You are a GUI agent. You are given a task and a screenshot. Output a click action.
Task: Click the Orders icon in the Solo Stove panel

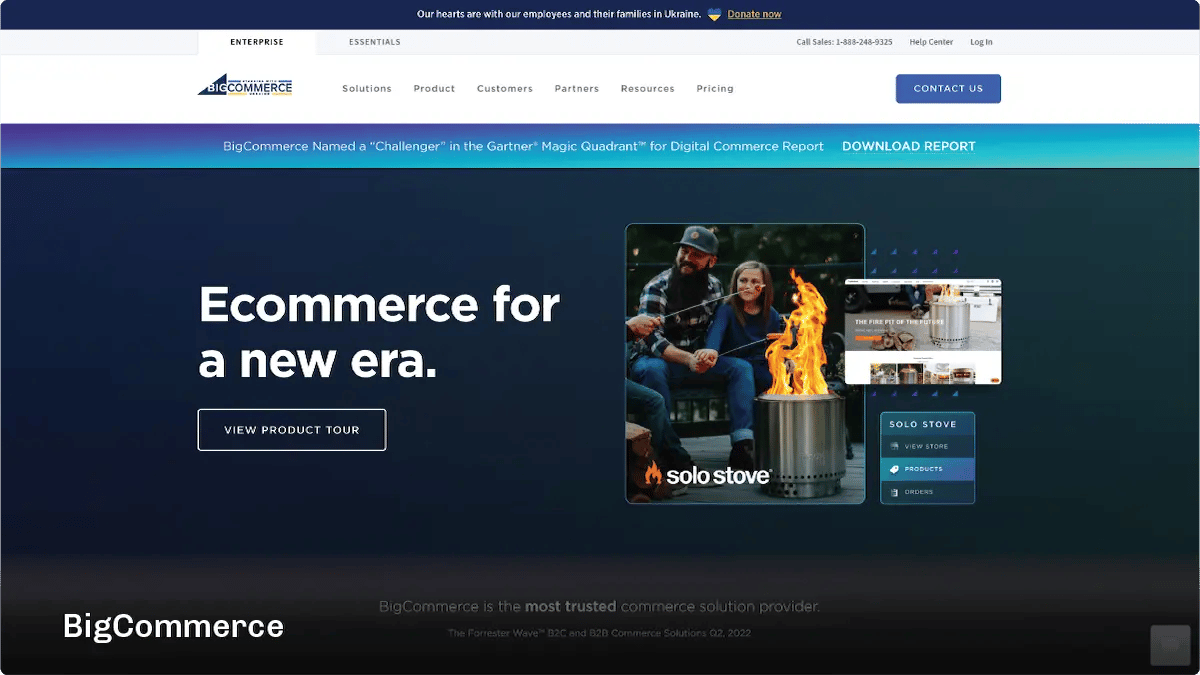(x=894, y=492)
